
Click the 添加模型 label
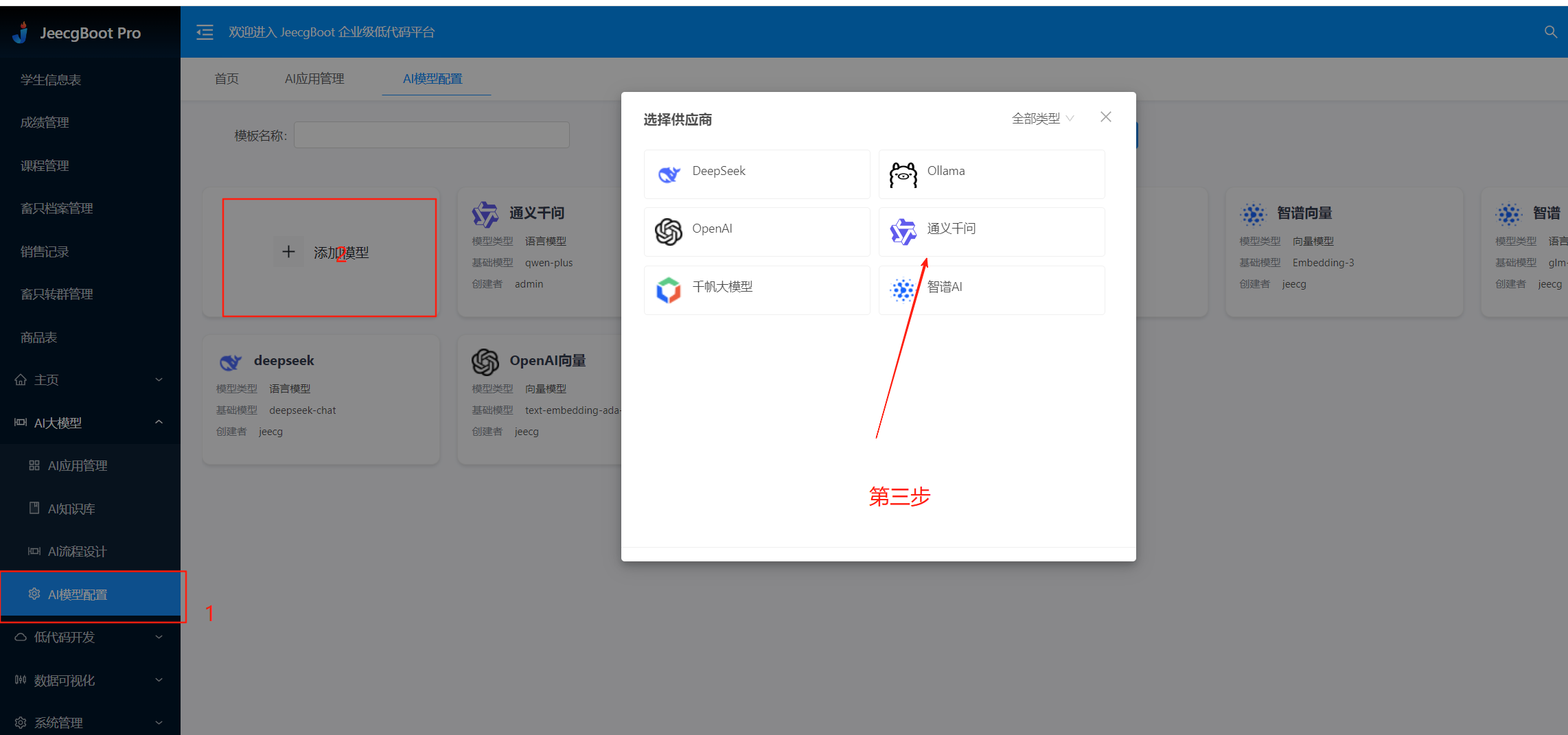click(x=341, y=253)
